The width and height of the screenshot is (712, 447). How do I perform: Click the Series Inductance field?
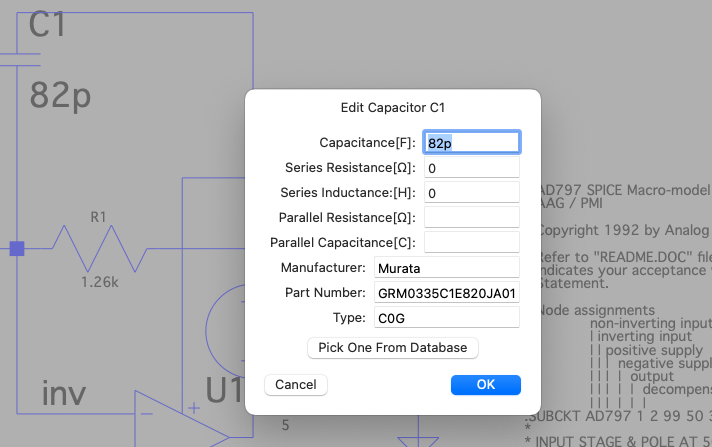tap(472, 193)
